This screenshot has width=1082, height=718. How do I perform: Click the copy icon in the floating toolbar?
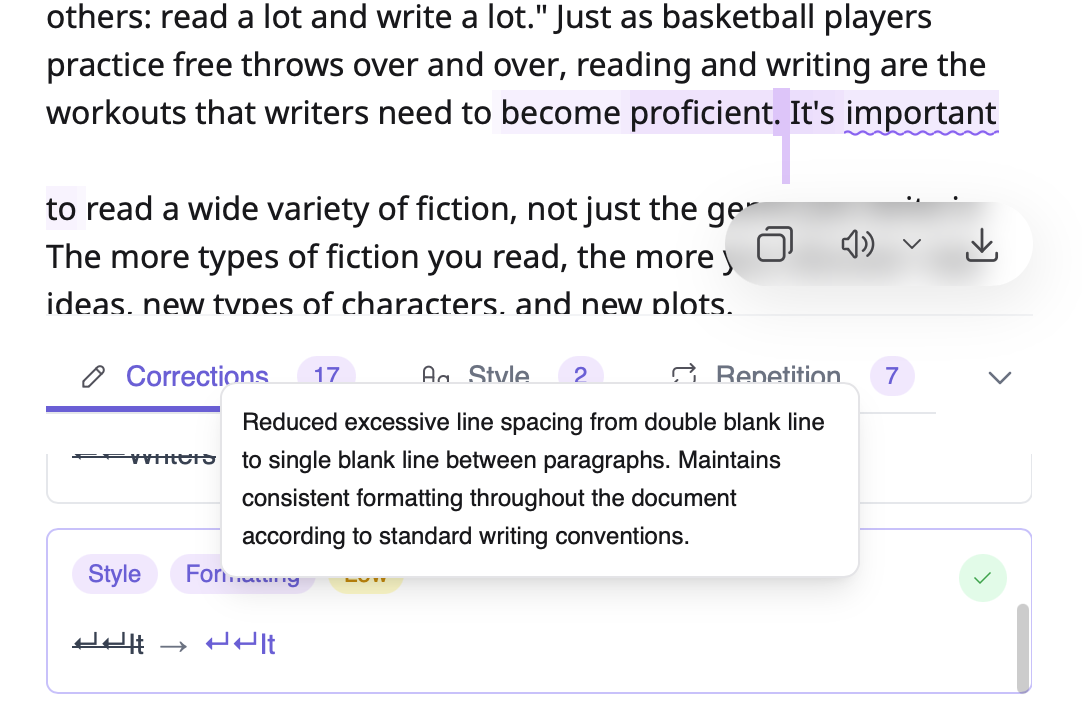pyautogui.click(x=775, y=245)
